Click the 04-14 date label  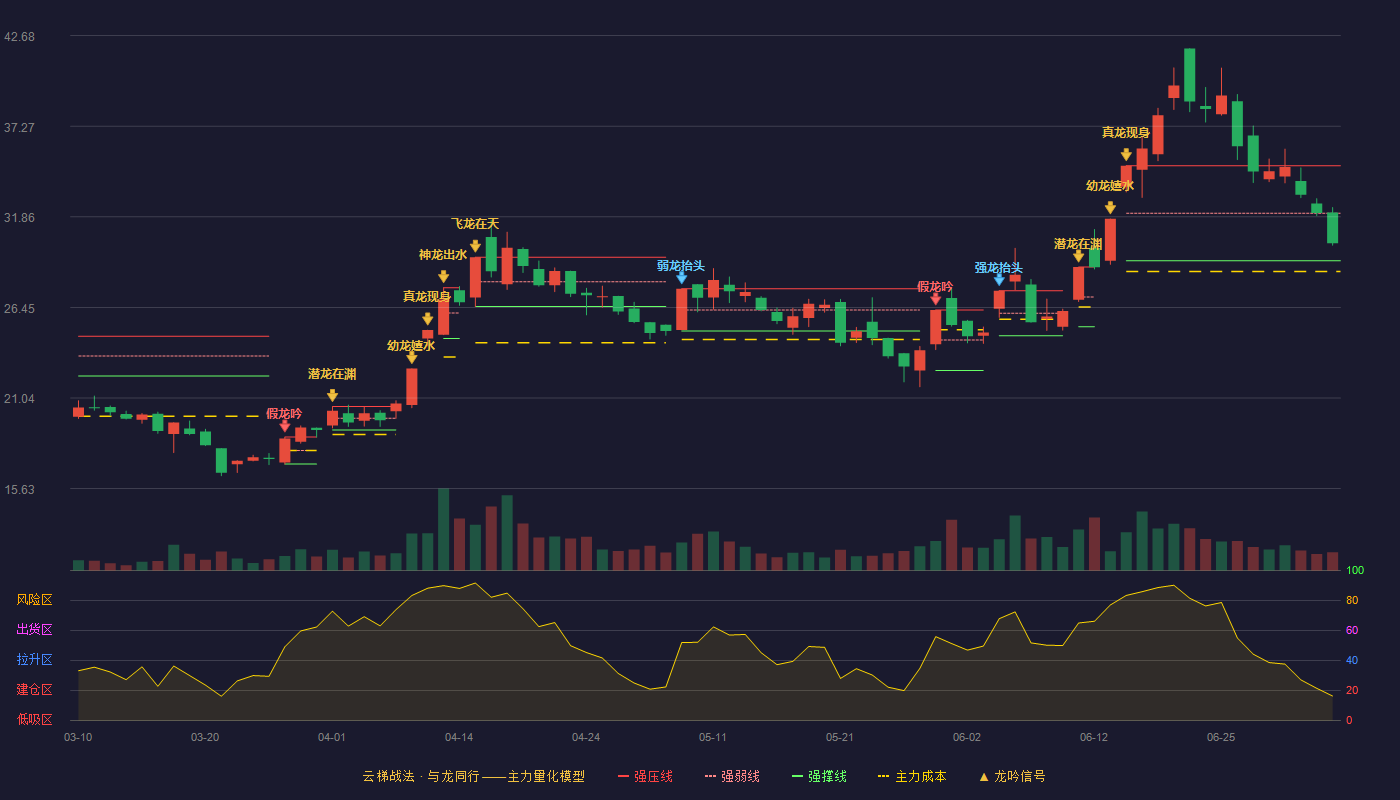[459, 737]
